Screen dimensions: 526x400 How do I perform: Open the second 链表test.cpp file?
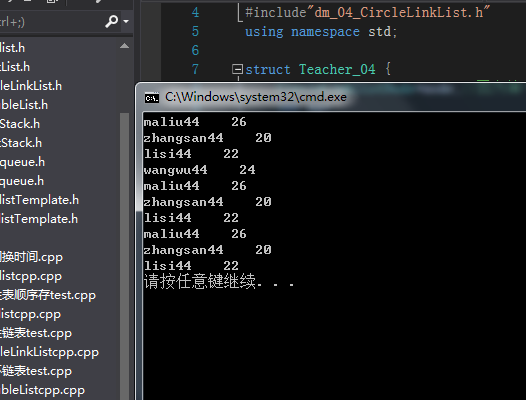pos(36,371)
